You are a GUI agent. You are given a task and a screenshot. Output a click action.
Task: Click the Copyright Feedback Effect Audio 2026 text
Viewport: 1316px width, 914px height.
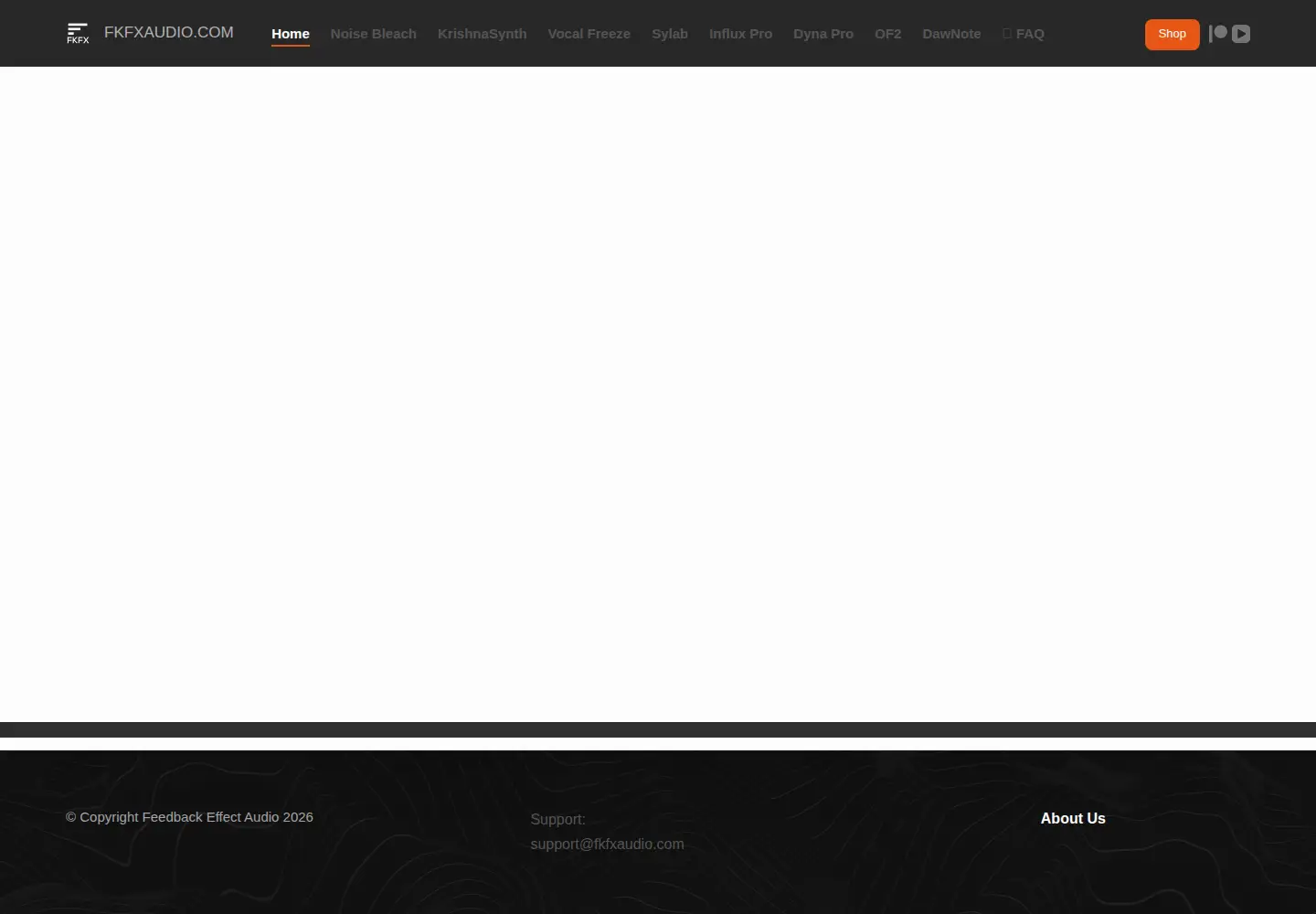coord(189,817)
